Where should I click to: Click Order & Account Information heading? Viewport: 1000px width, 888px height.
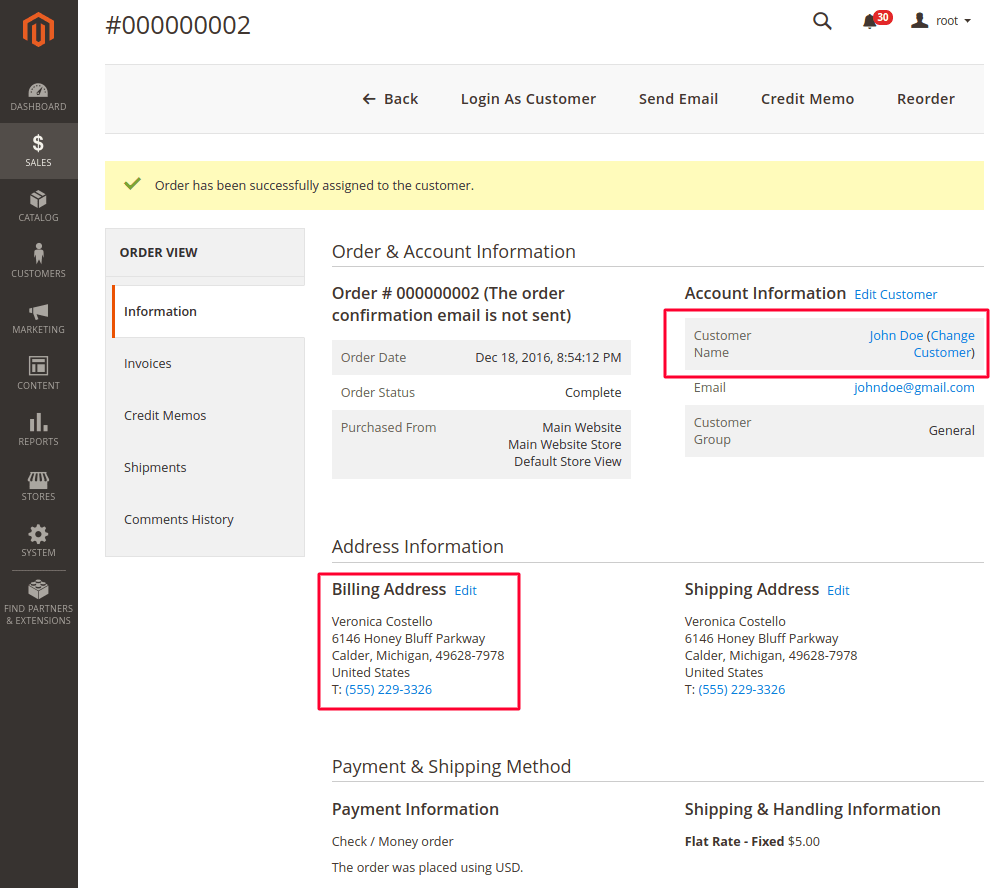point(453,252)
